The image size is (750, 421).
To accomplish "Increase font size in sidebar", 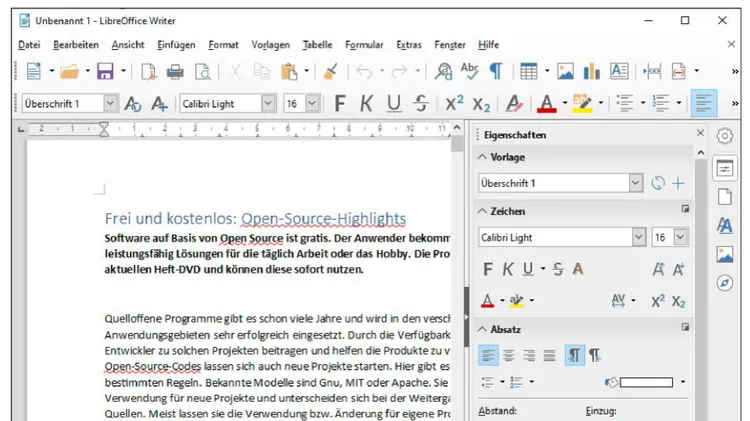I will point(658,269).
